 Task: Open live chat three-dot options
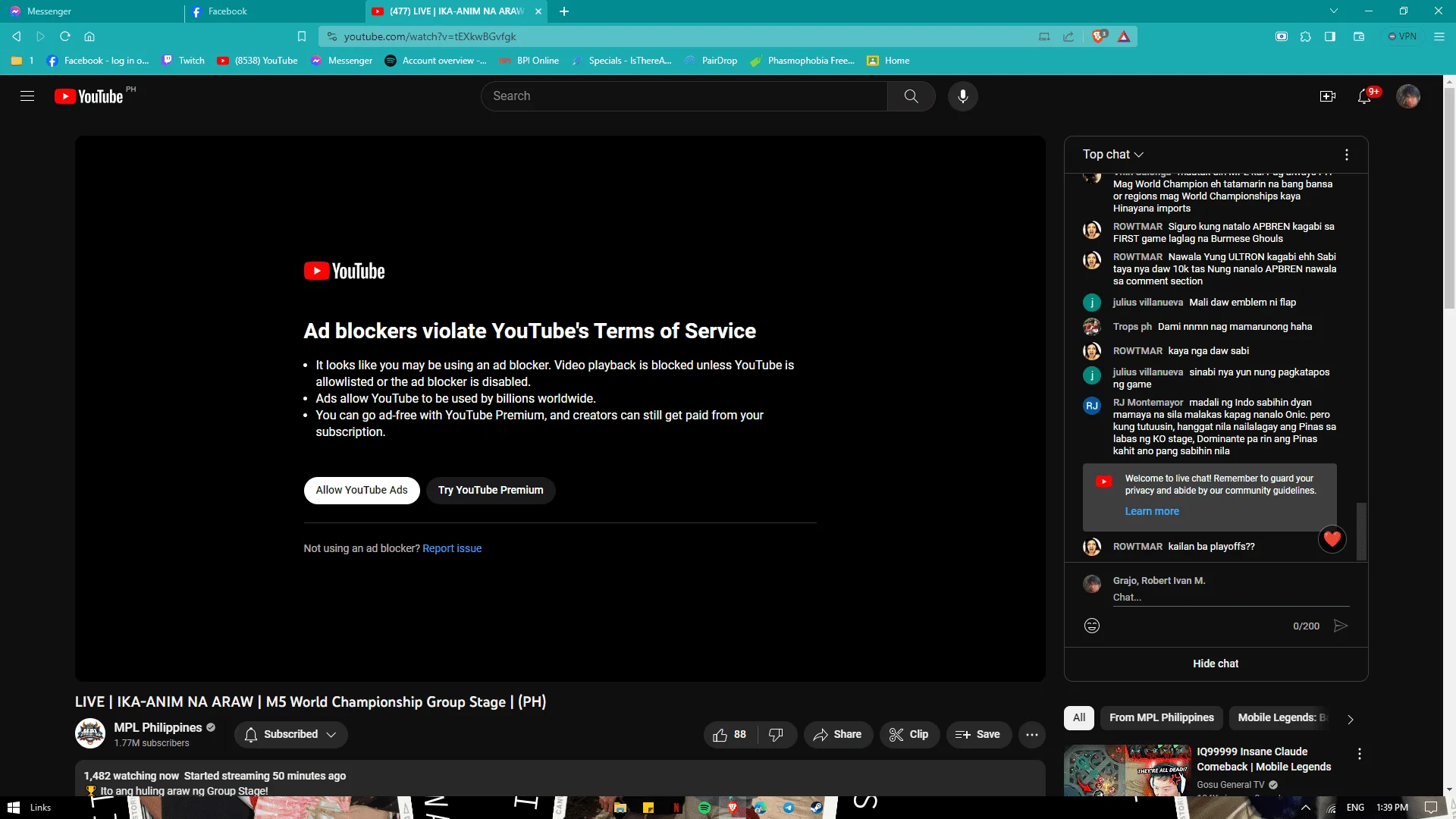click(x=1347, y=155)
